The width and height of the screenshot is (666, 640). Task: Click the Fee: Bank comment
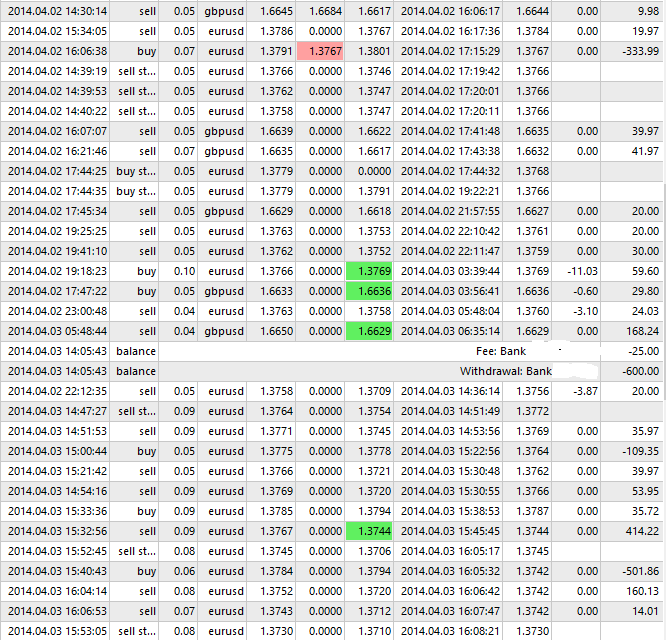pyautogui.click(x=501, y=351)
